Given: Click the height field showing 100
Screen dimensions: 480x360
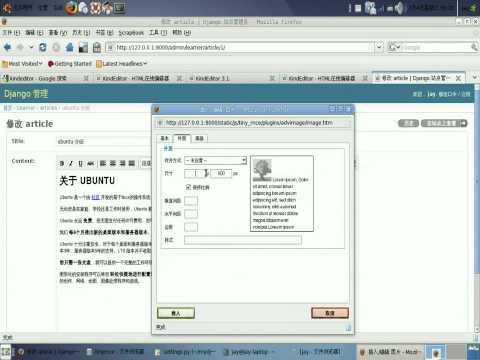Looking at the screenshot, I should pos(221,173).
